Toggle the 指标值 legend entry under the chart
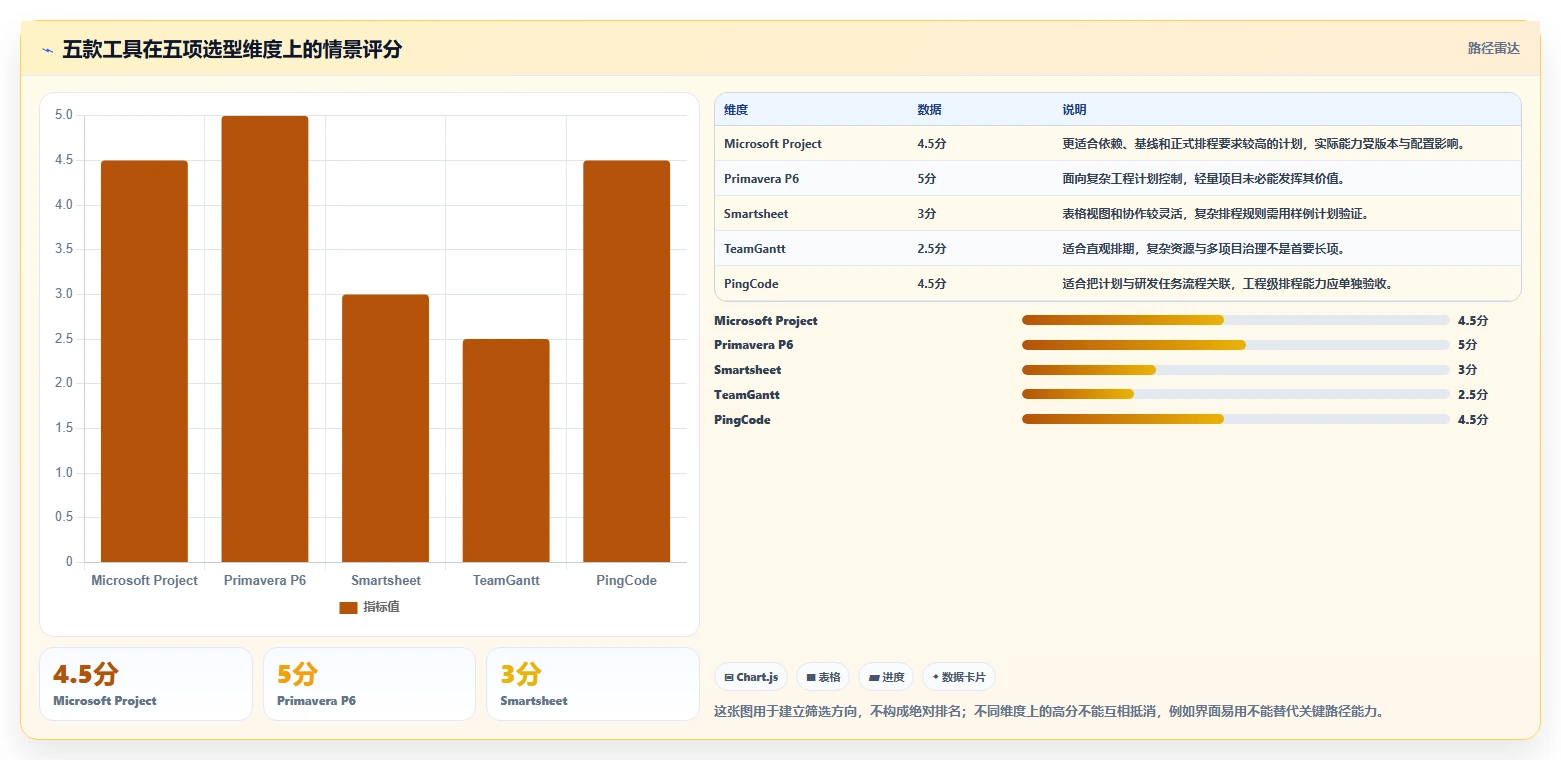Image resolution: width=1561 pixels, height=760 pixels. click(369, 607)
